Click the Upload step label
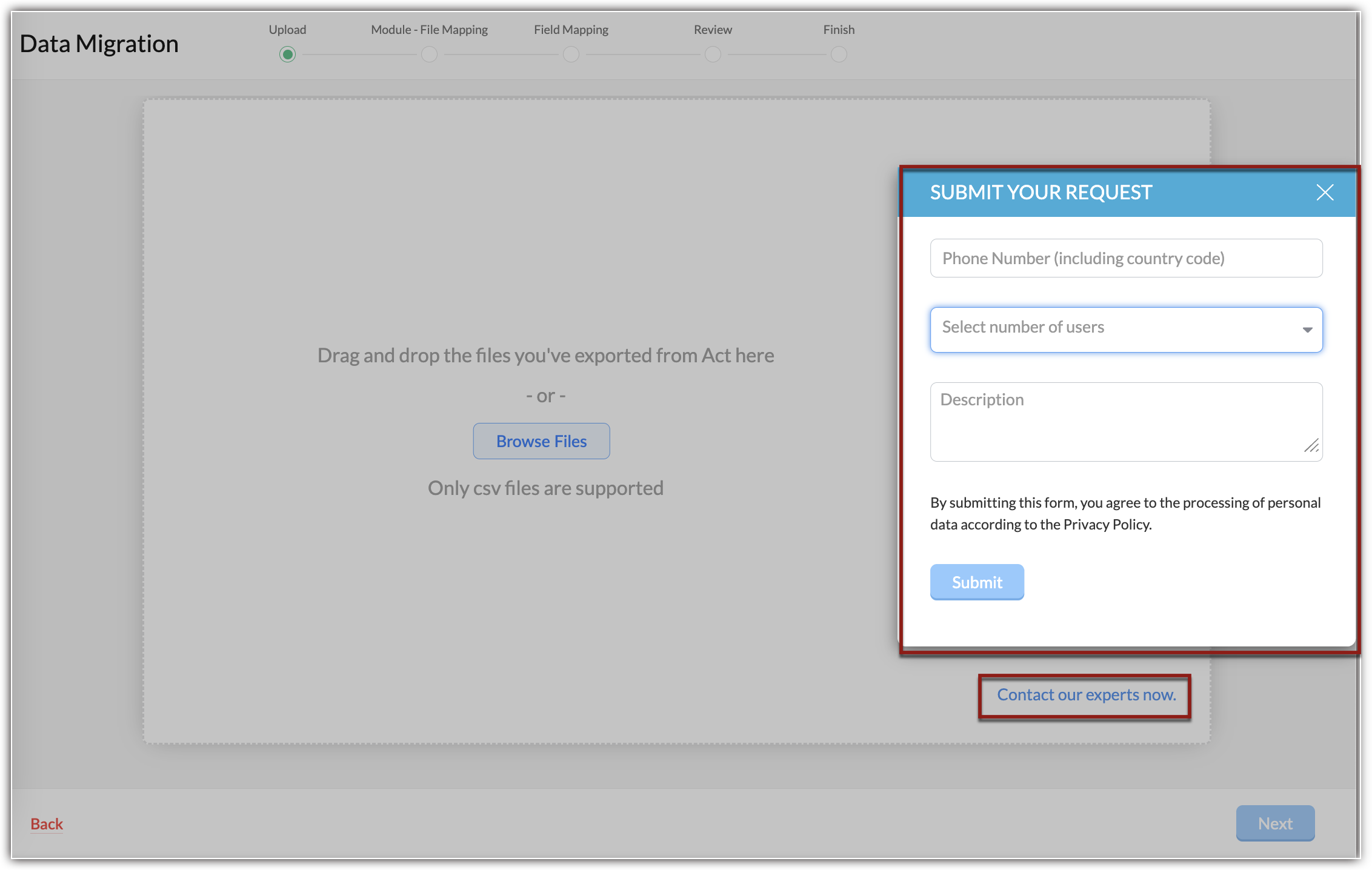Image resolution: width=1372 pixels, height=870 pixels. pyautogui.click(x=287, y=30)
